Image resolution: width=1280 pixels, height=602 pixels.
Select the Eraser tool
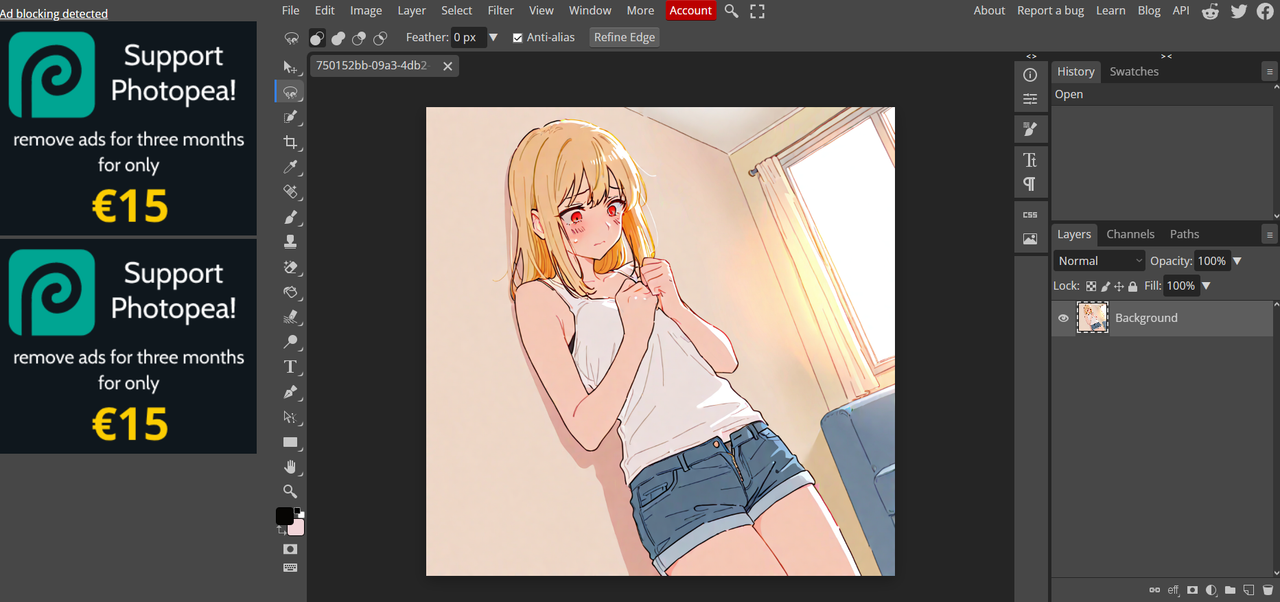[x=290, y=267]
